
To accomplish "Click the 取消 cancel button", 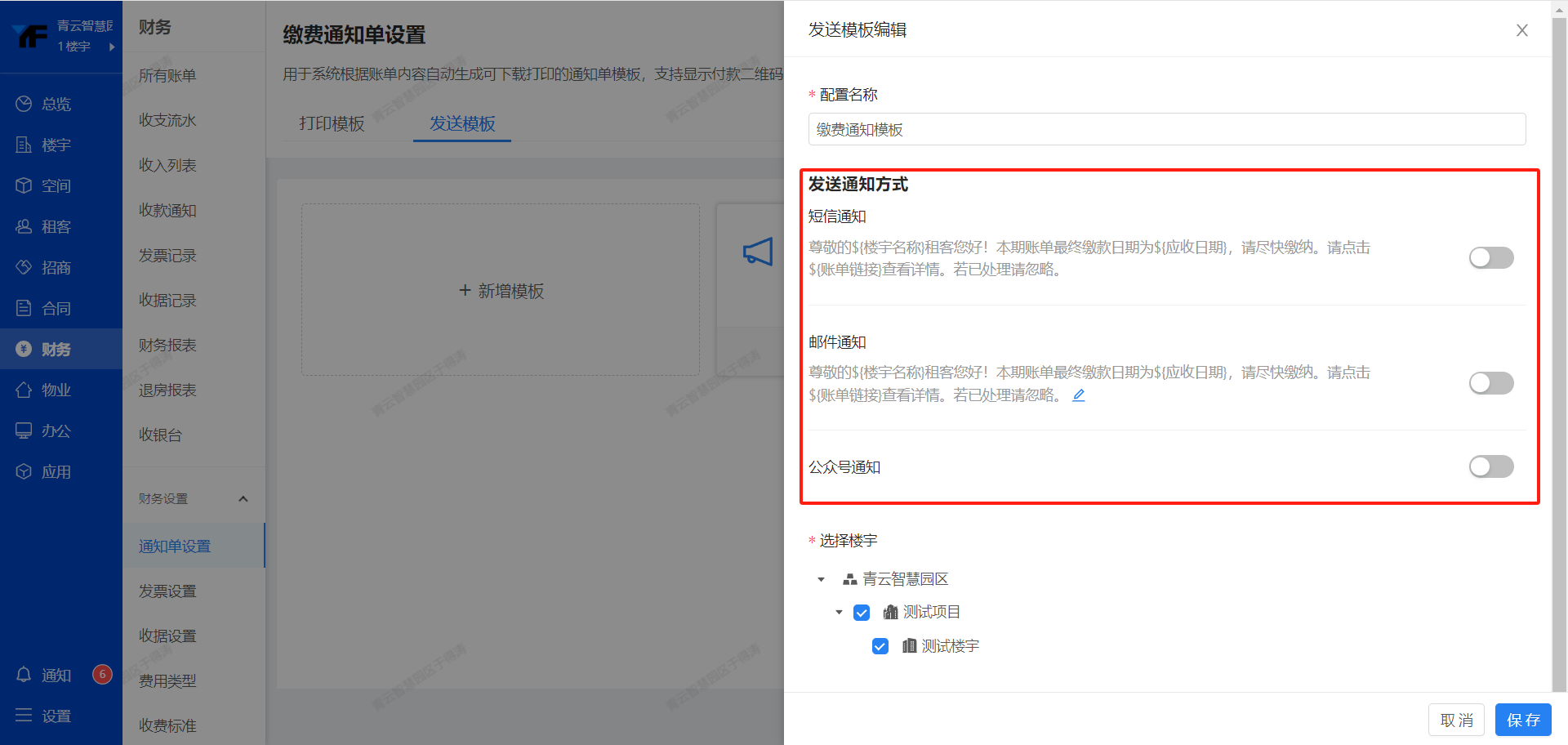I will coord(1456,720).
